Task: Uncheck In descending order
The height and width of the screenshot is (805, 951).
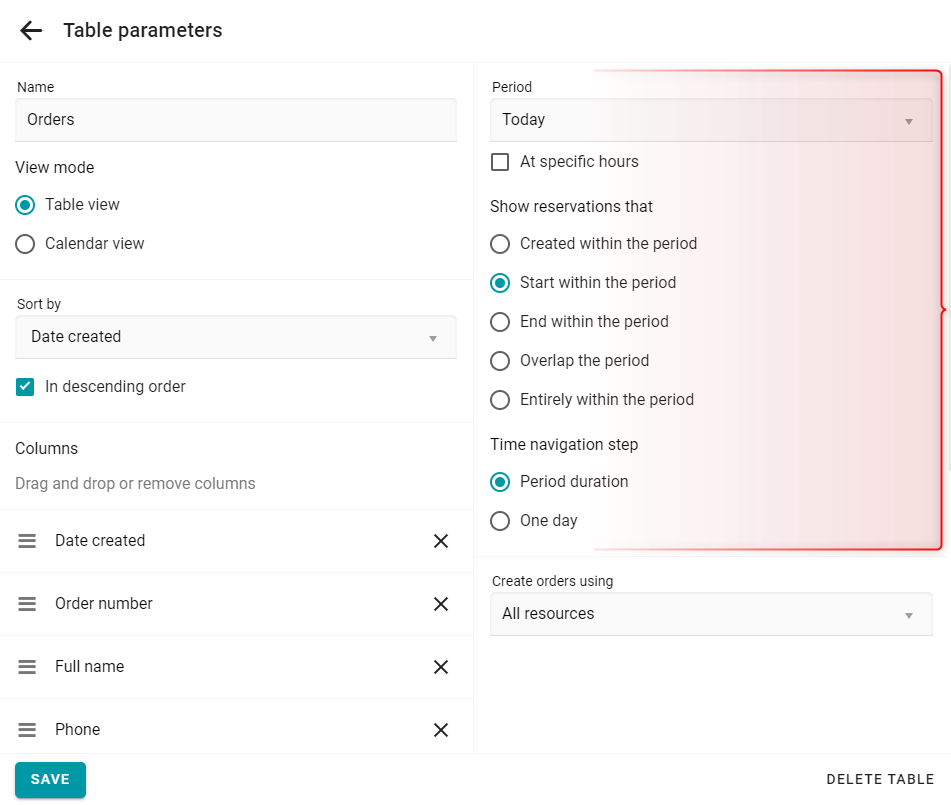Action: pos(25,386)
